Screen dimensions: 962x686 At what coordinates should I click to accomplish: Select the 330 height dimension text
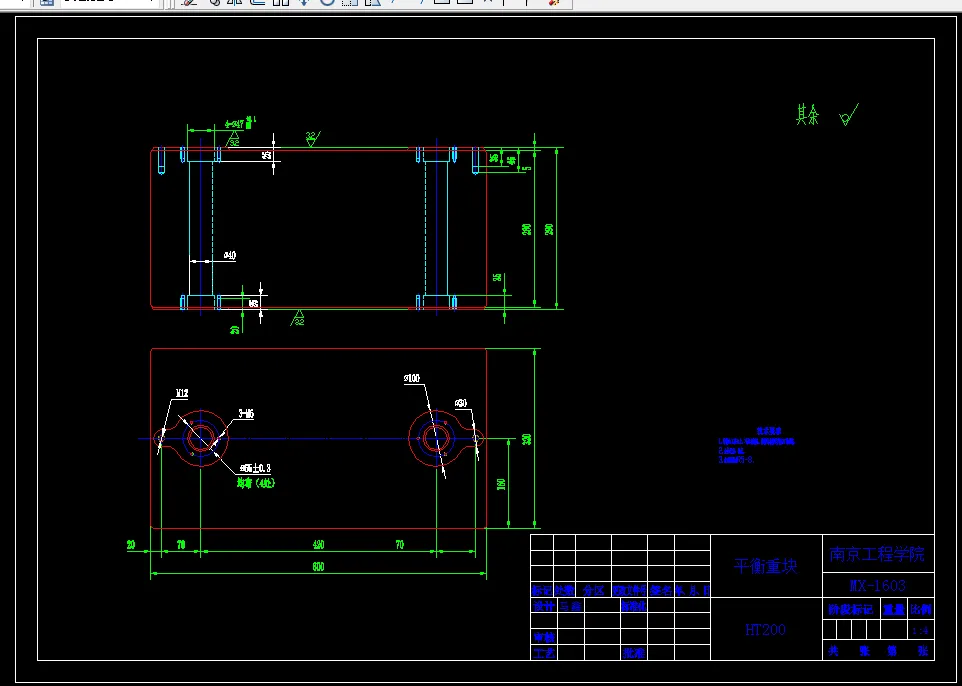(526, 439)
